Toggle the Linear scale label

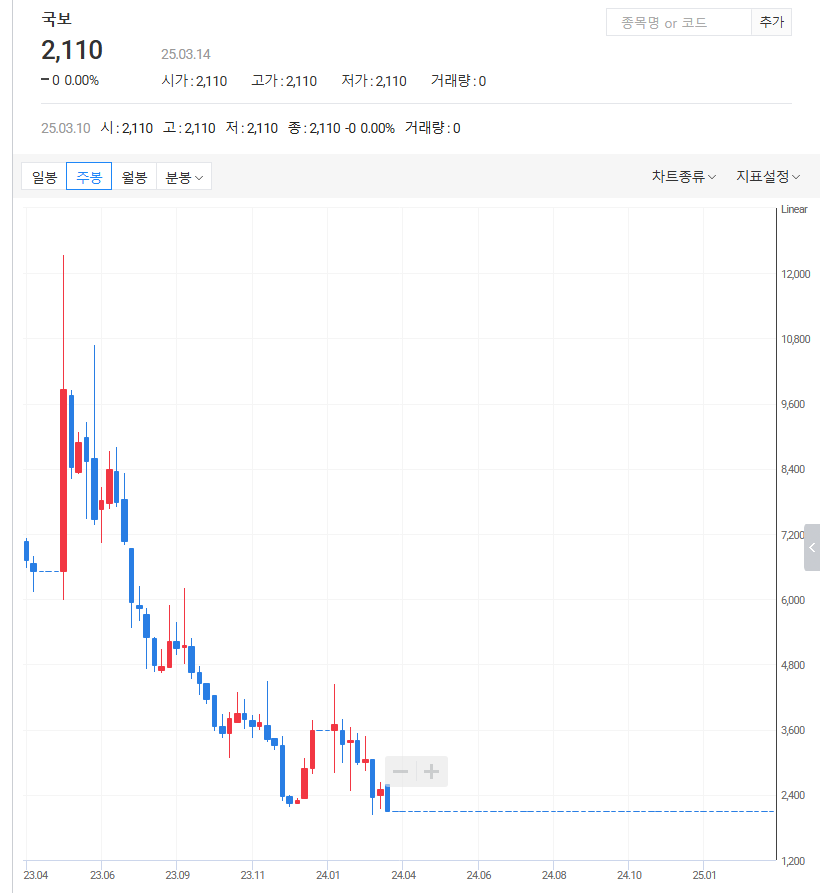[794, 209]
